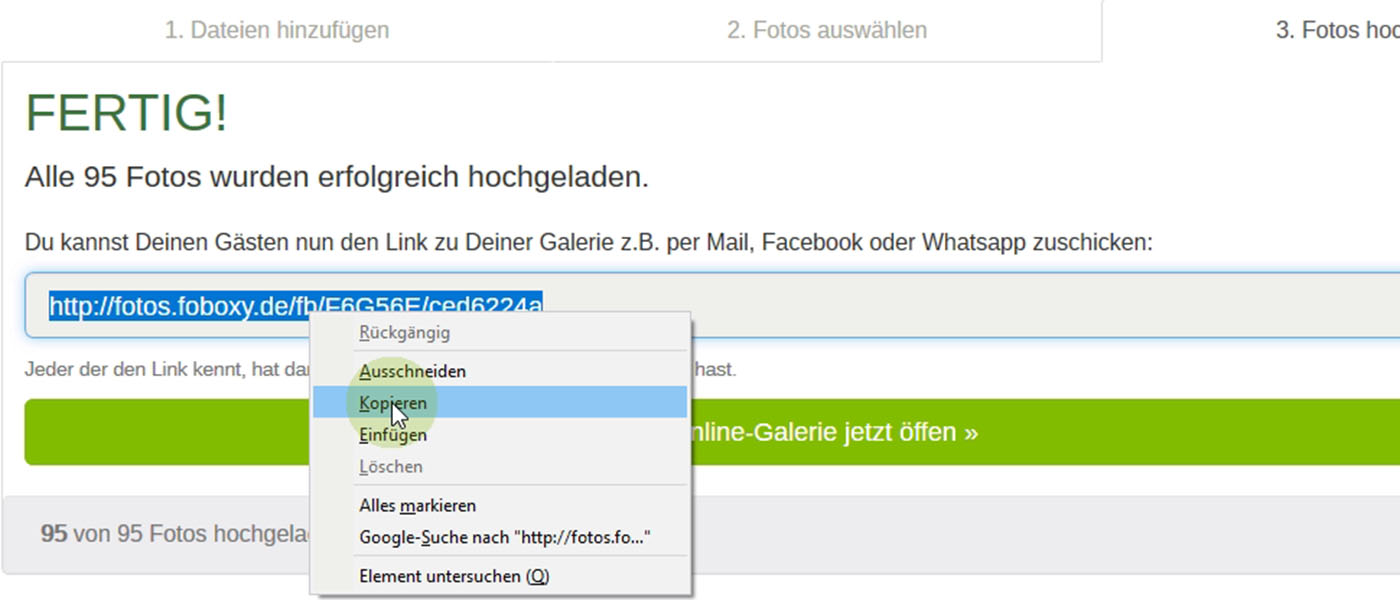Viewport: 1400px width, 600px height.
Task: Click empty space right of the URL text
Action: 1000,304
